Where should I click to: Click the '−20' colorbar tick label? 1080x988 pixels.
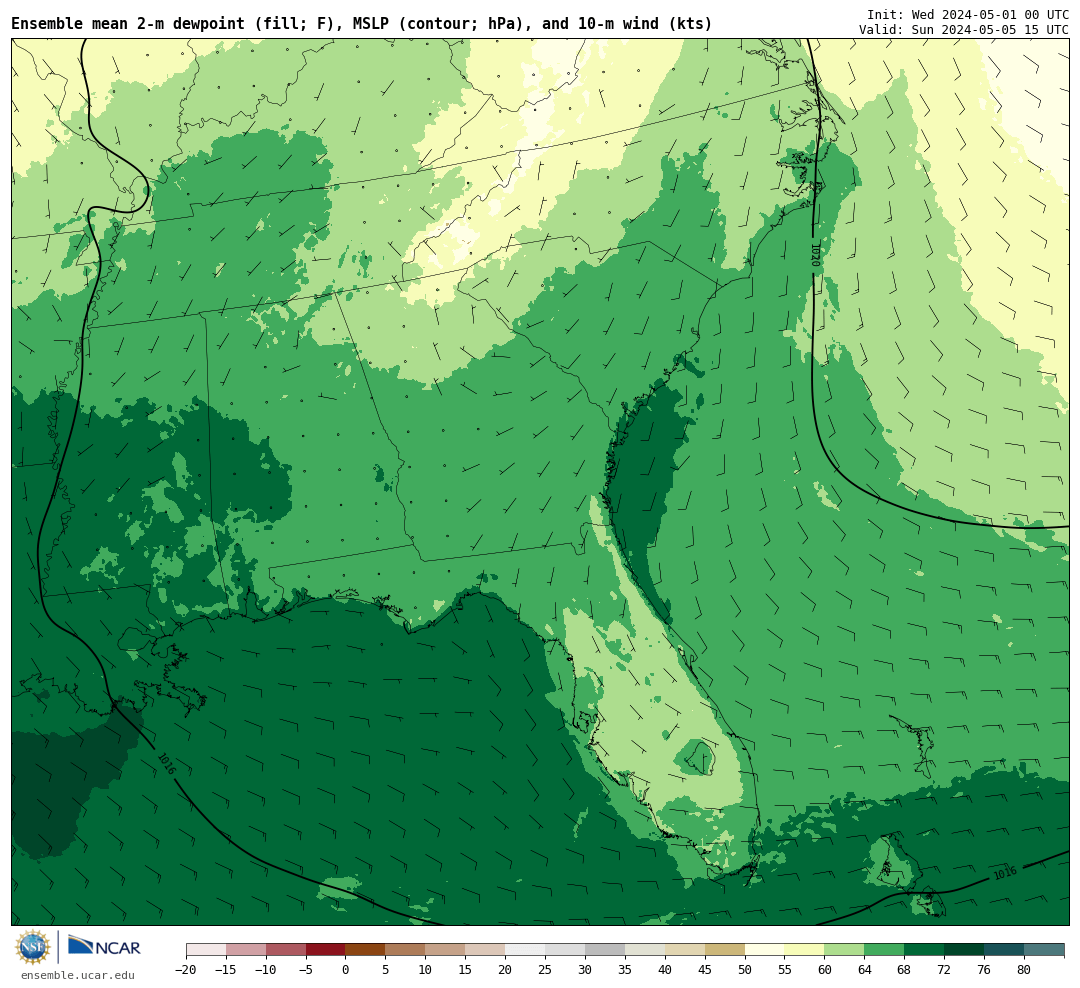pos(186,969)
